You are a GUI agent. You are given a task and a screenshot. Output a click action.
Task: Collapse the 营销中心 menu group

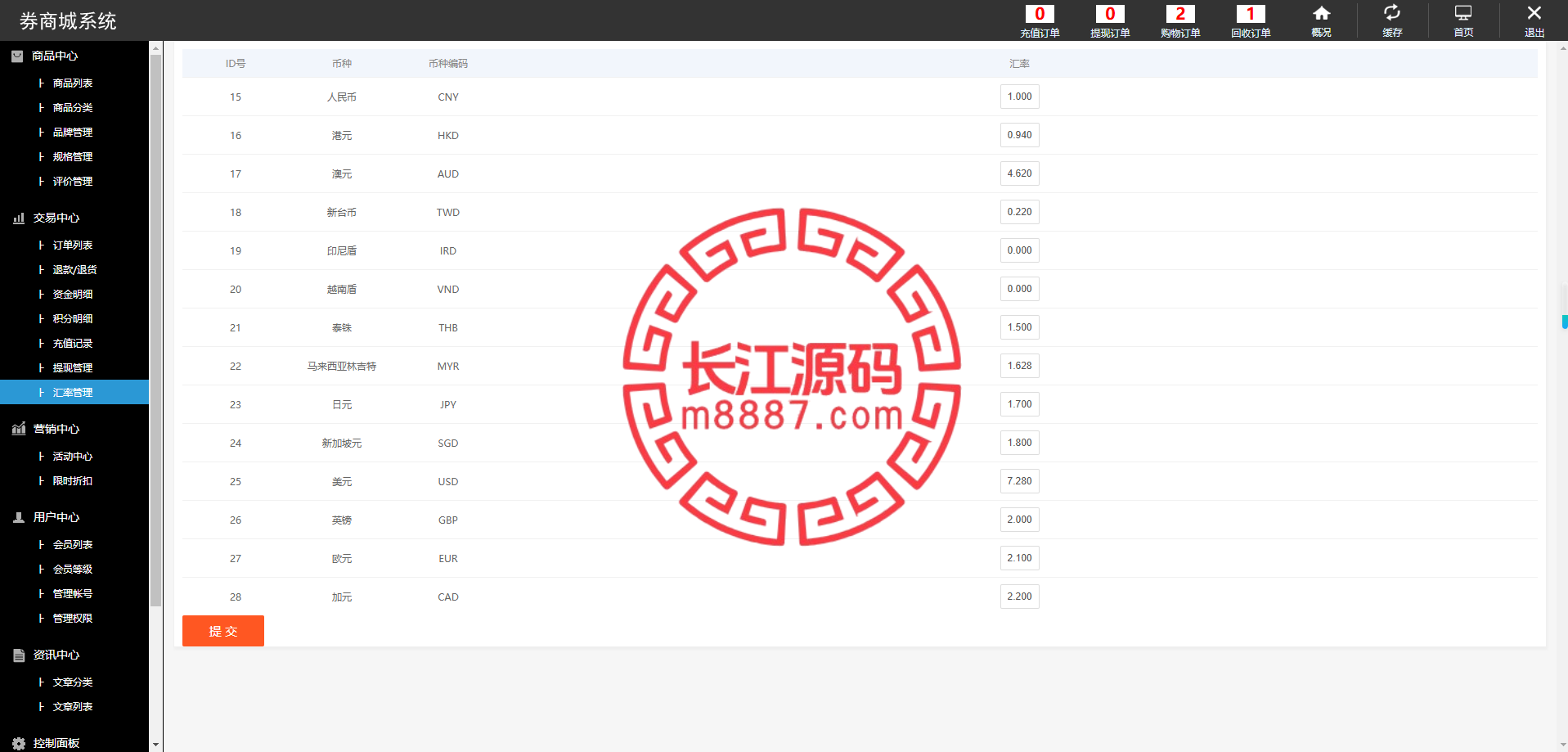tap(56, 429)
